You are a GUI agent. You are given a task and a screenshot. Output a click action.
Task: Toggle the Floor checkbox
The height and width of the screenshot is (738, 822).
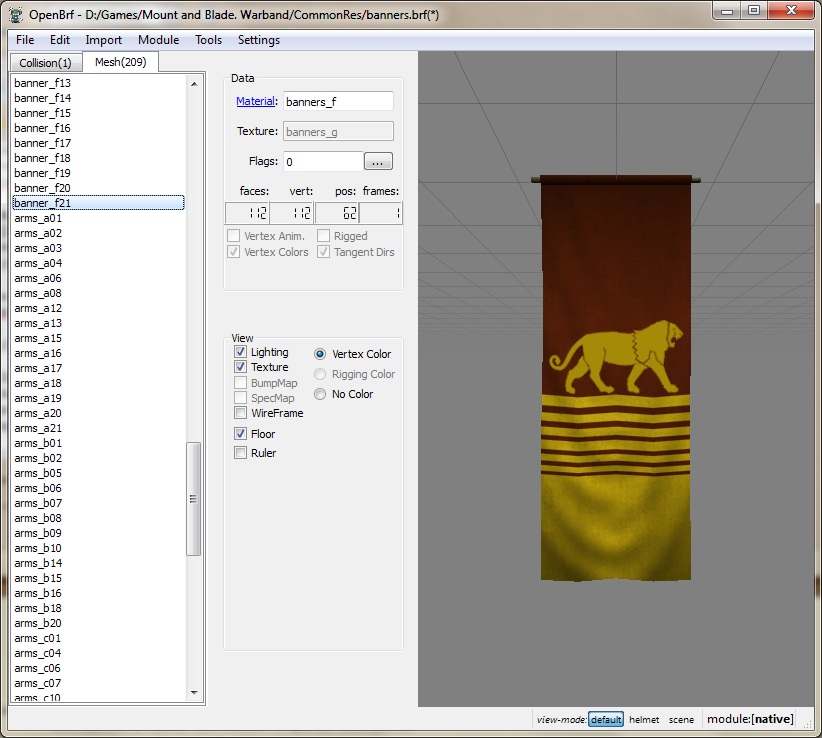pyautogui.click(x=240, y=433)
